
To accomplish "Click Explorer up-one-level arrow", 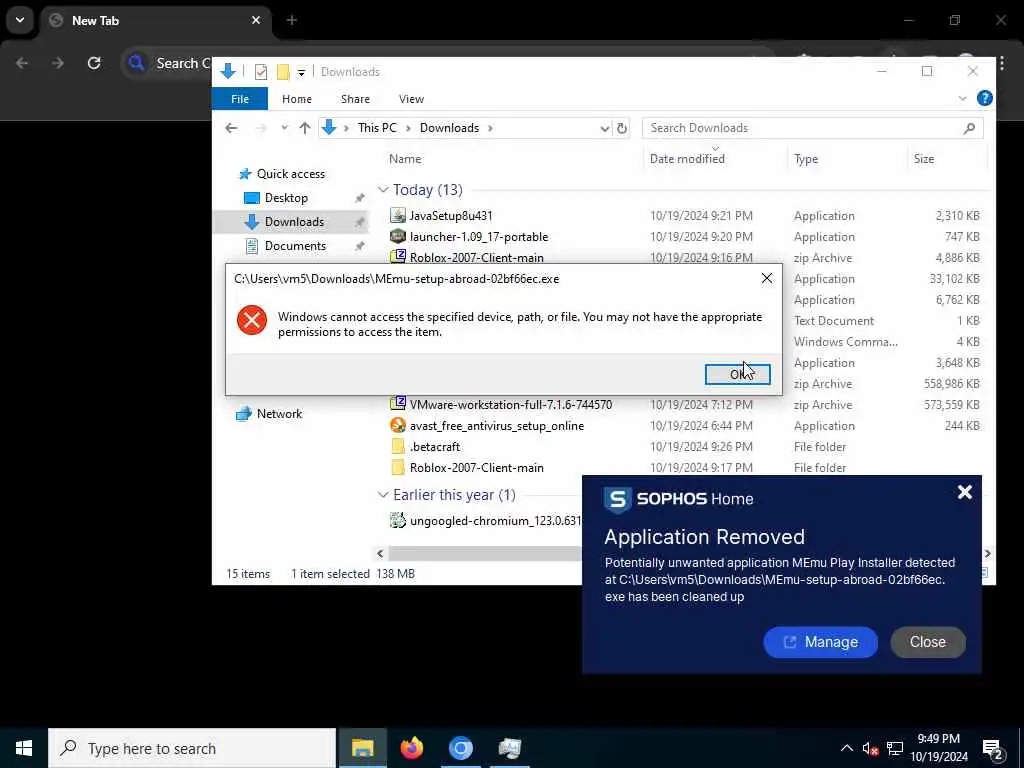I will (304, 128).
